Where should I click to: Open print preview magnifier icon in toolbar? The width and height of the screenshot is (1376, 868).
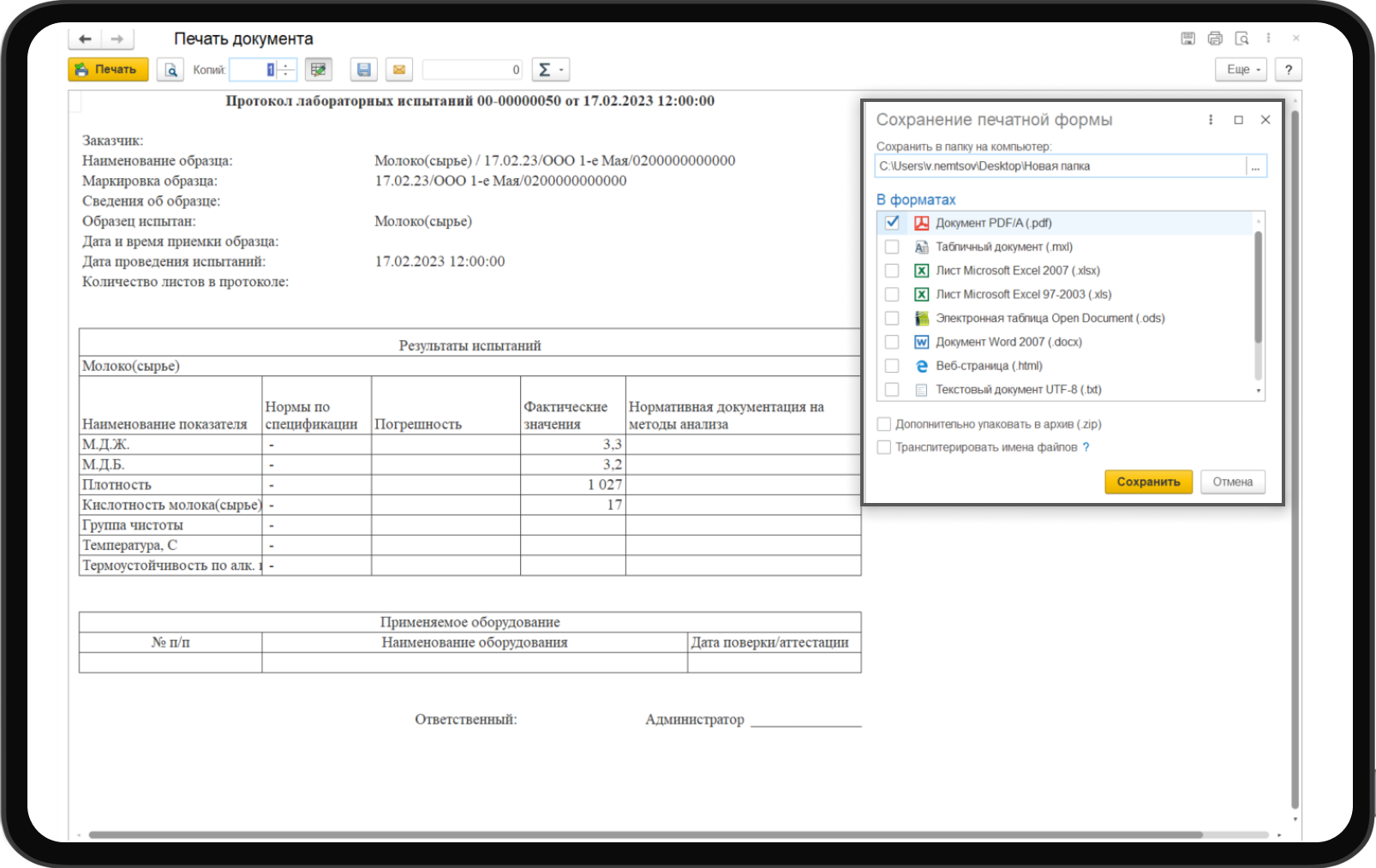171,69
